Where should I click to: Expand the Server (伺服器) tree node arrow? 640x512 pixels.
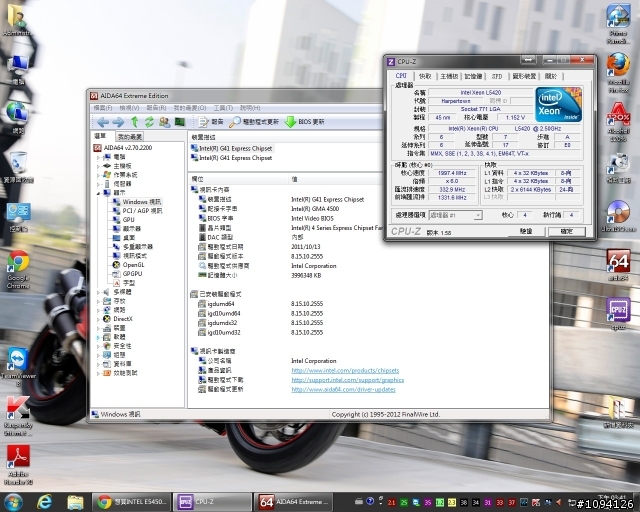pyautogui.click(x=98, y=184)
